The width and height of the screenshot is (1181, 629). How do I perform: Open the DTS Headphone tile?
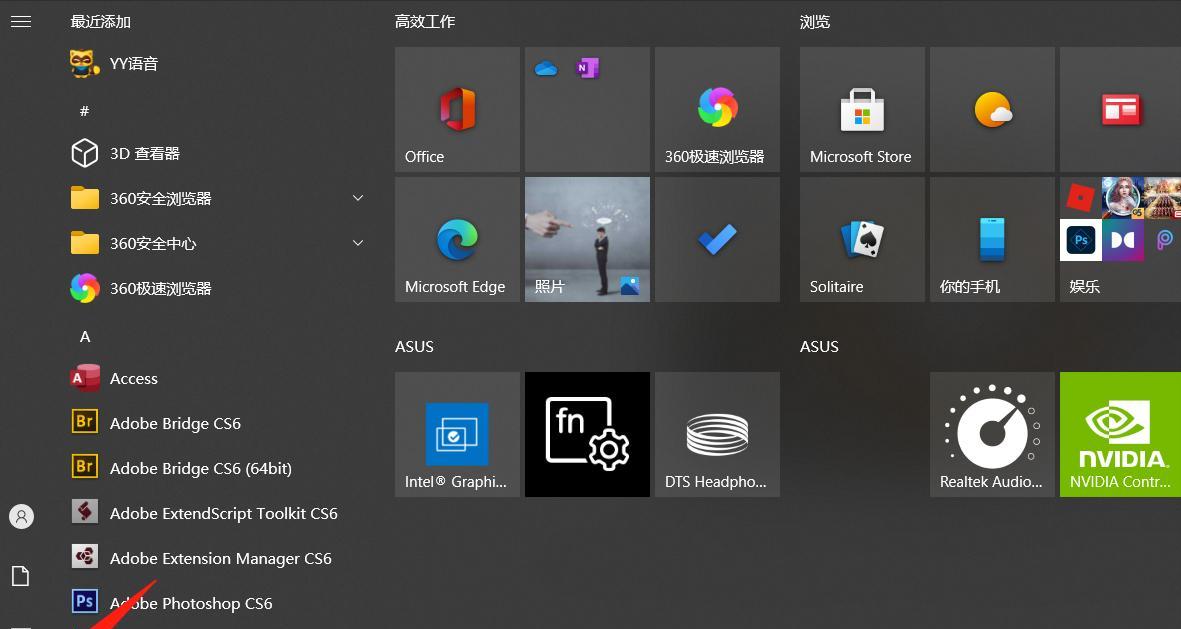[x=717, y=434]
